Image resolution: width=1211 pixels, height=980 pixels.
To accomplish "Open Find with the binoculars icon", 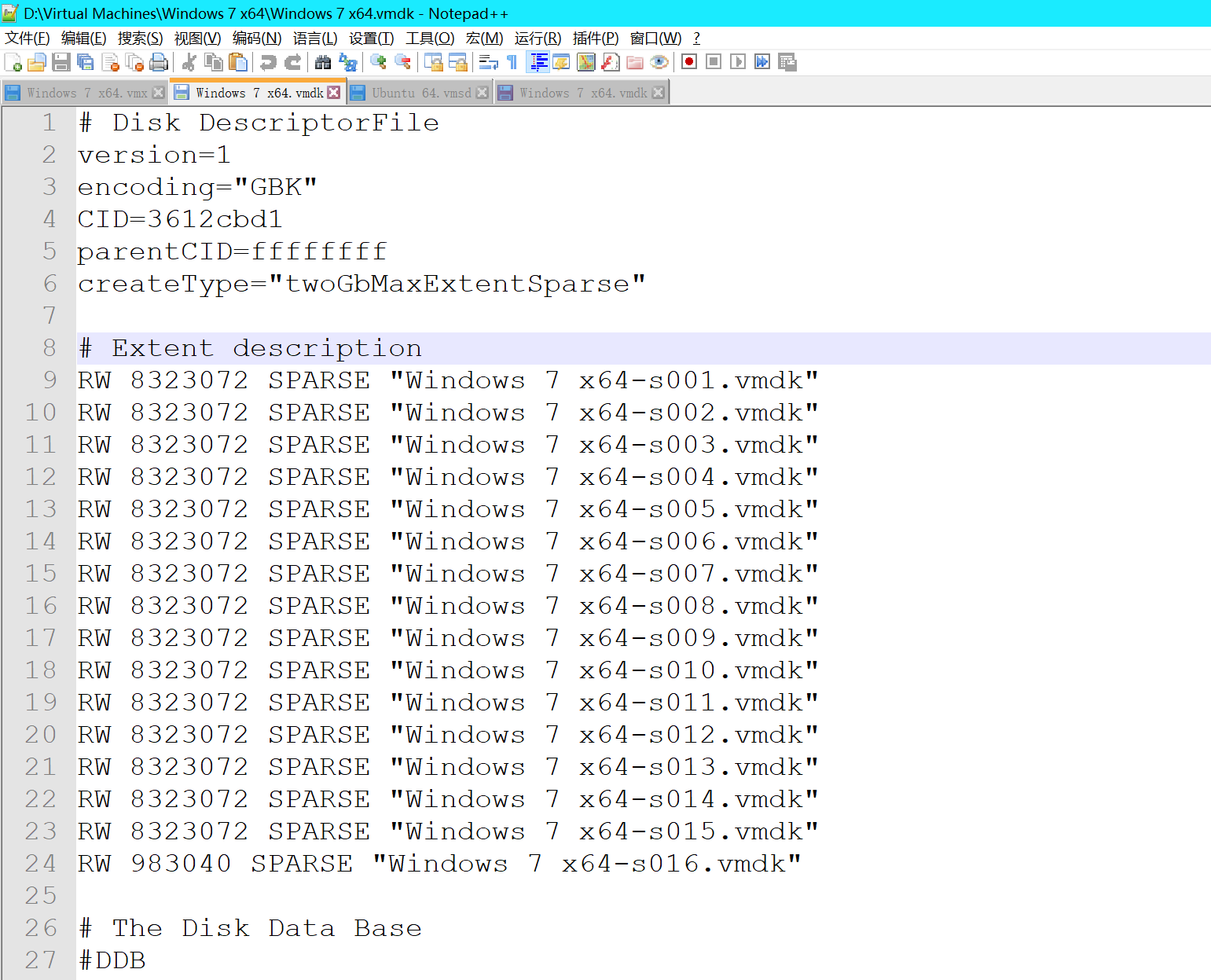I will [x=323, y=62].
